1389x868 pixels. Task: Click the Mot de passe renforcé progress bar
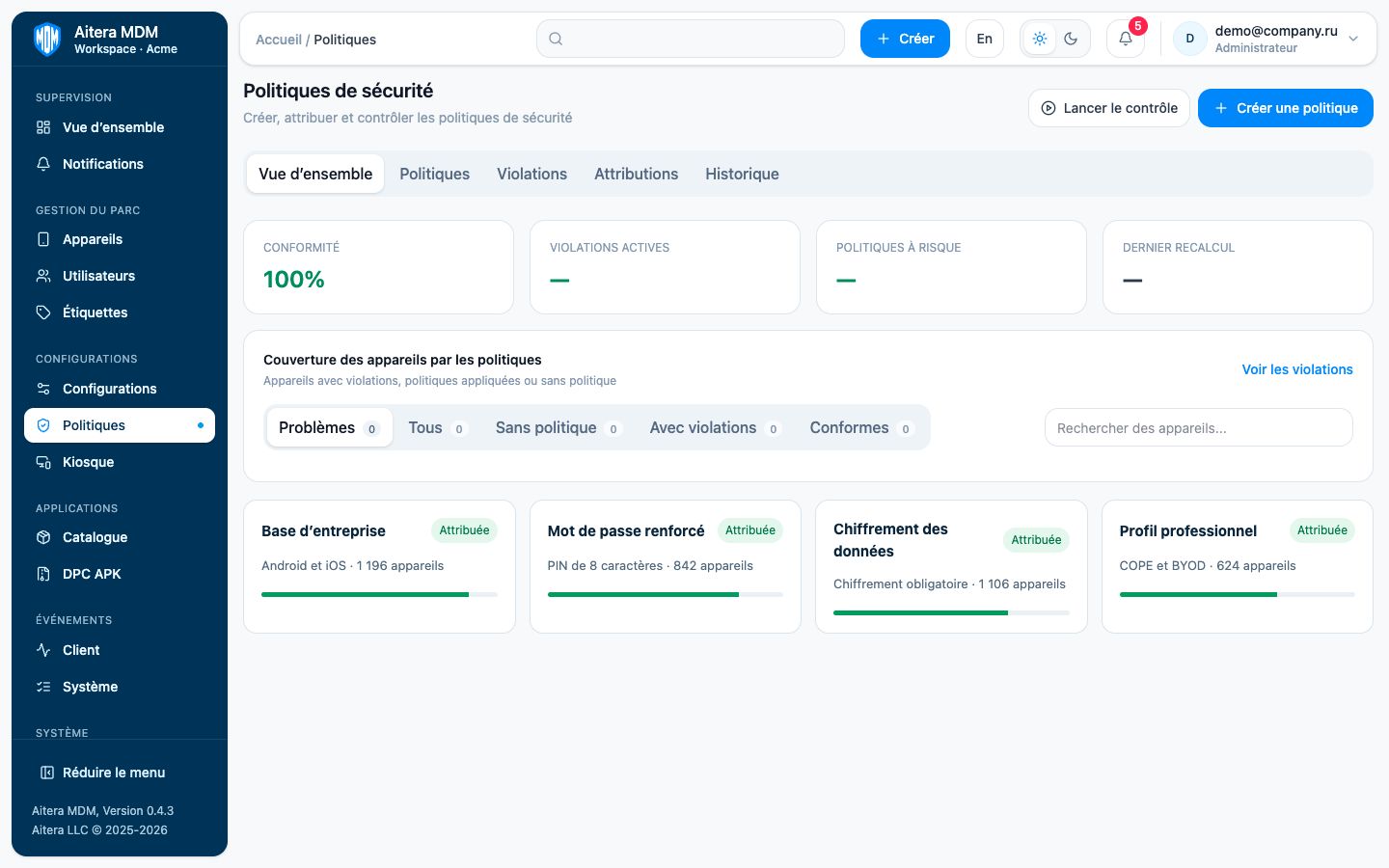[x=666, y=595]
